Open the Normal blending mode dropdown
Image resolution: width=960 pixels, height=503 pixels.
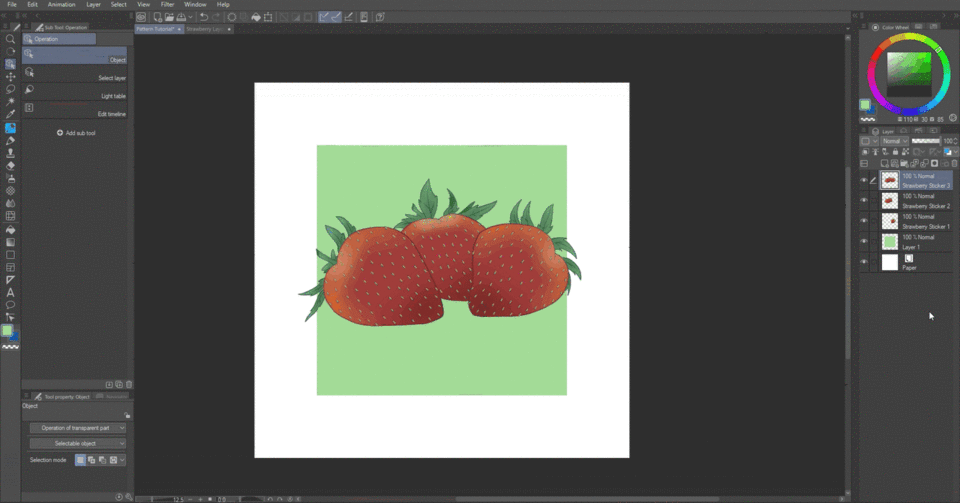895,141
